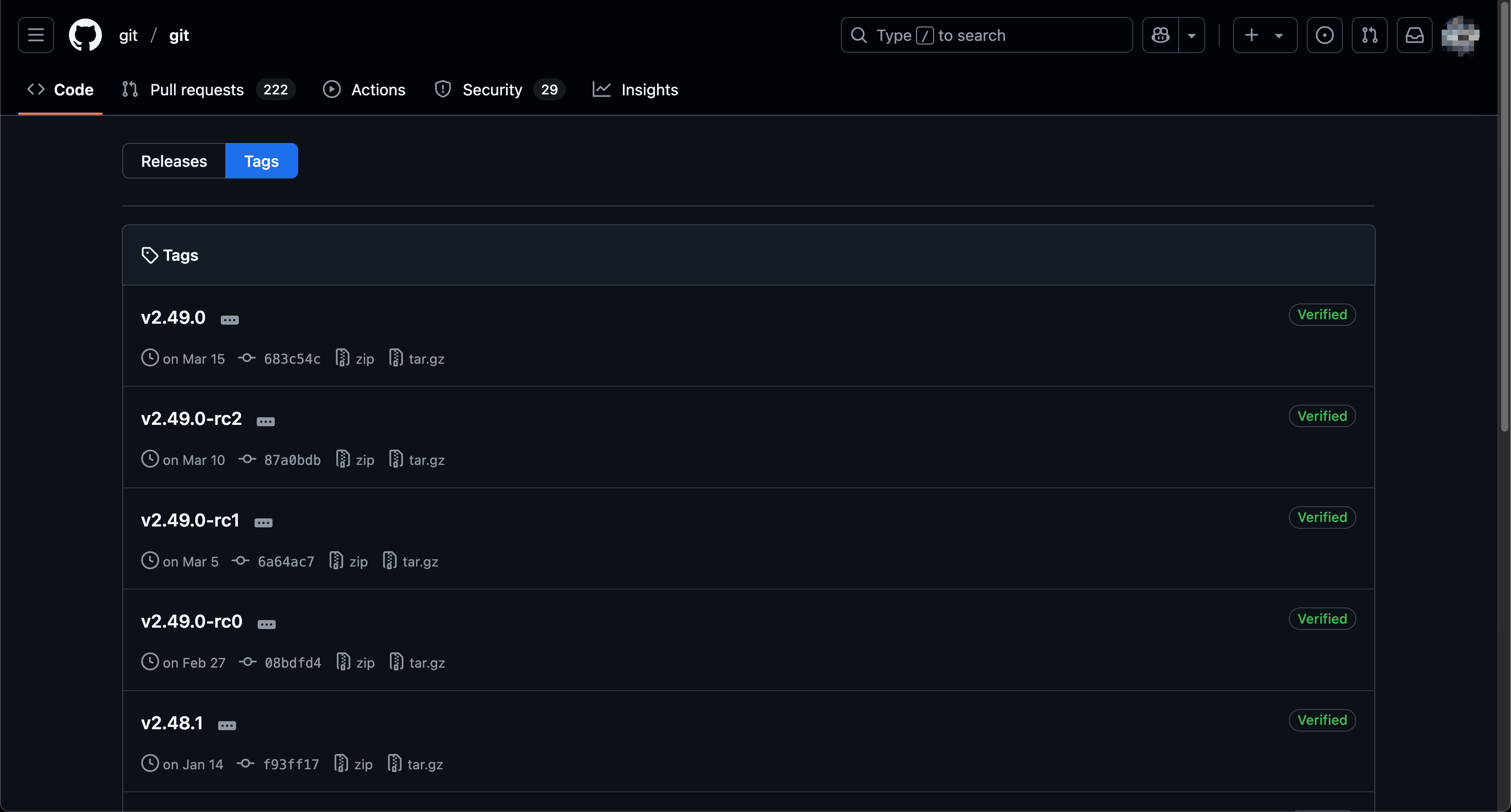Open Copilot dropdown arrow
Image resolution: width=1511 pixels, height=812 pixels.
coord(1191,35)
